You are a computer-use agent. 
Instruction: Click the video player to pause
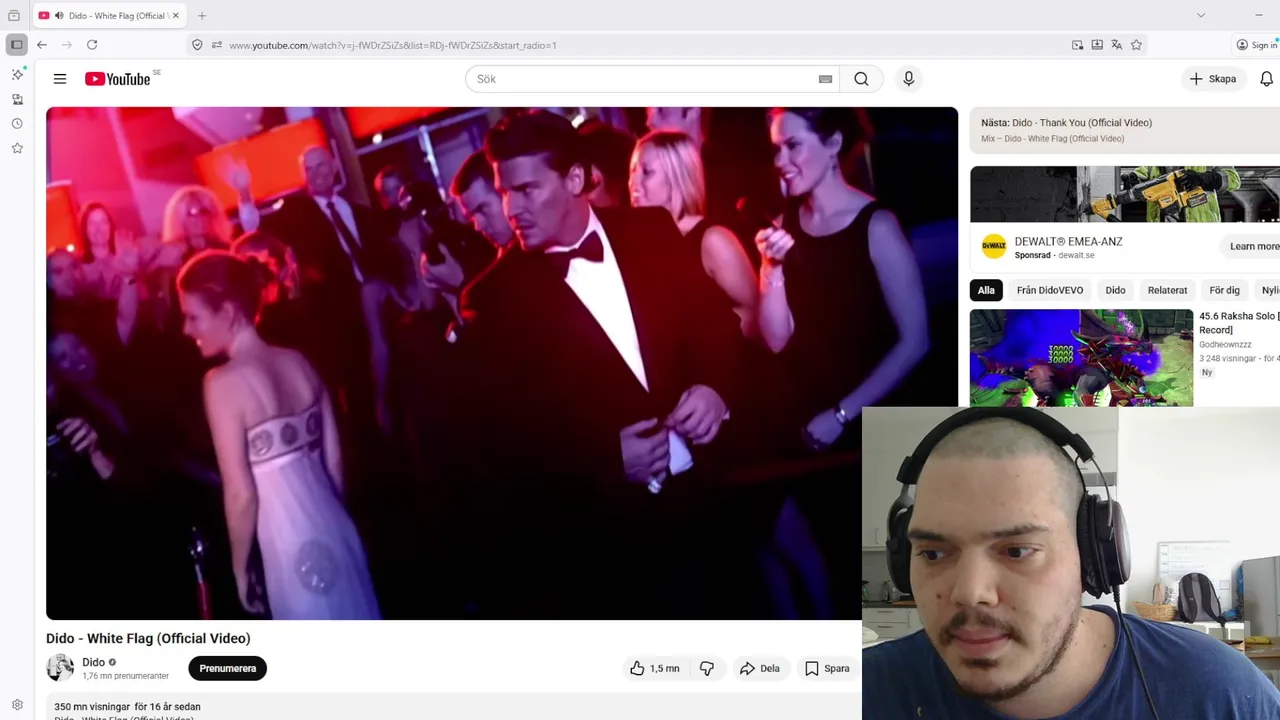pyautogui.click(x=502, y=363)
